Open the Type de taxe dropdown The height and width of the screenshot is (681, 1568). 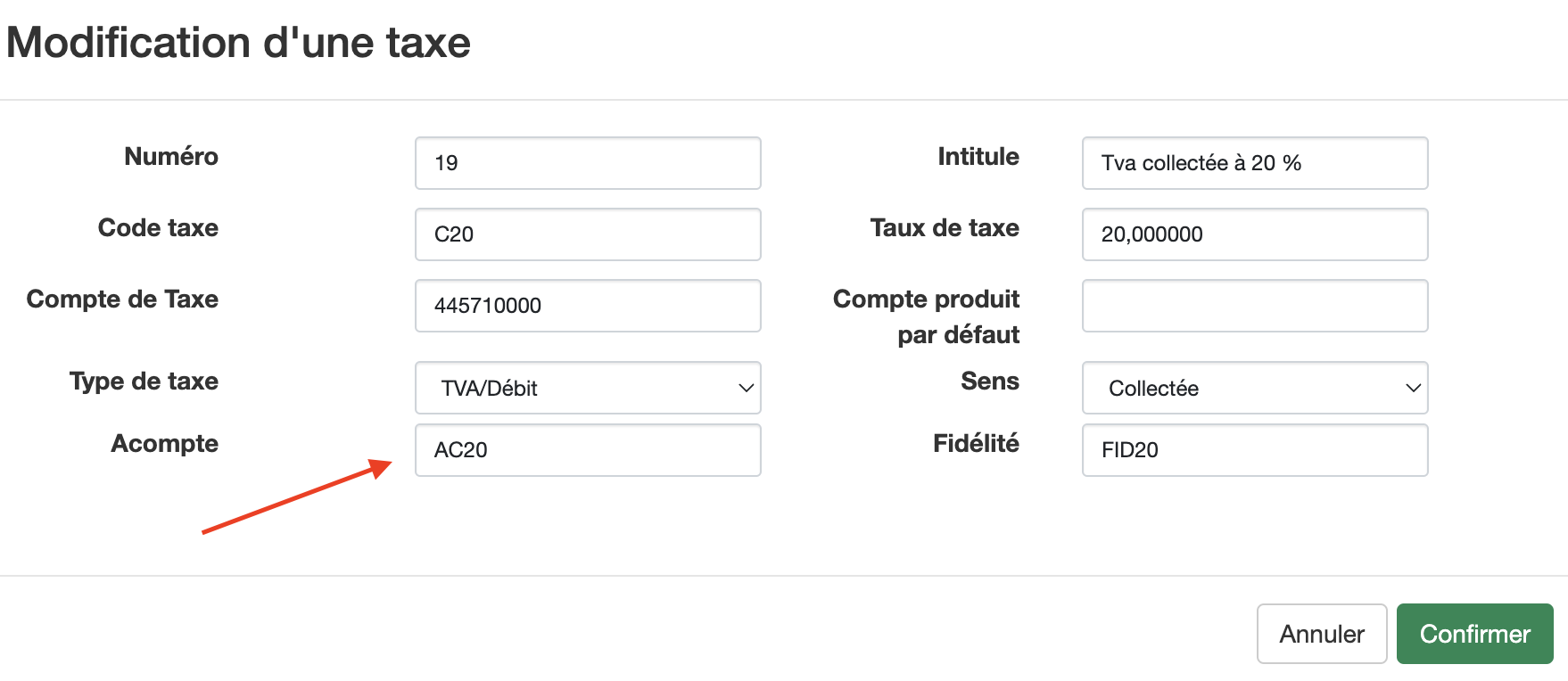click(x=588, y=388)
